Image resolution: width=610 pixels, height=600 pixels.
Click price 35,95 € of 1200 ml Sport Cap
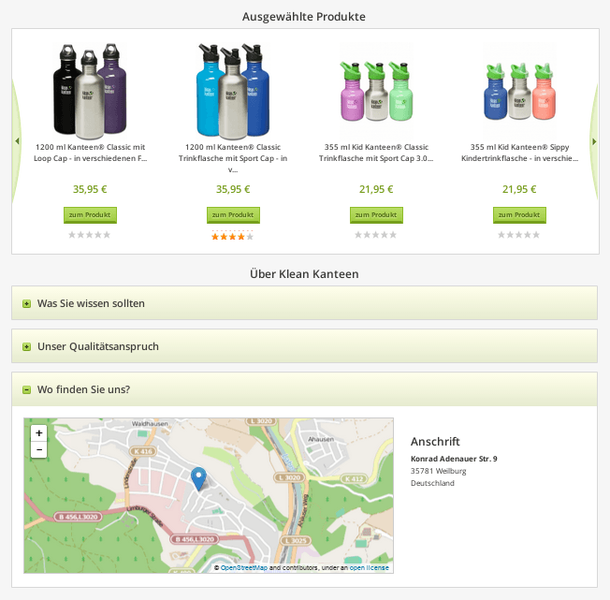tap(233, 189)
